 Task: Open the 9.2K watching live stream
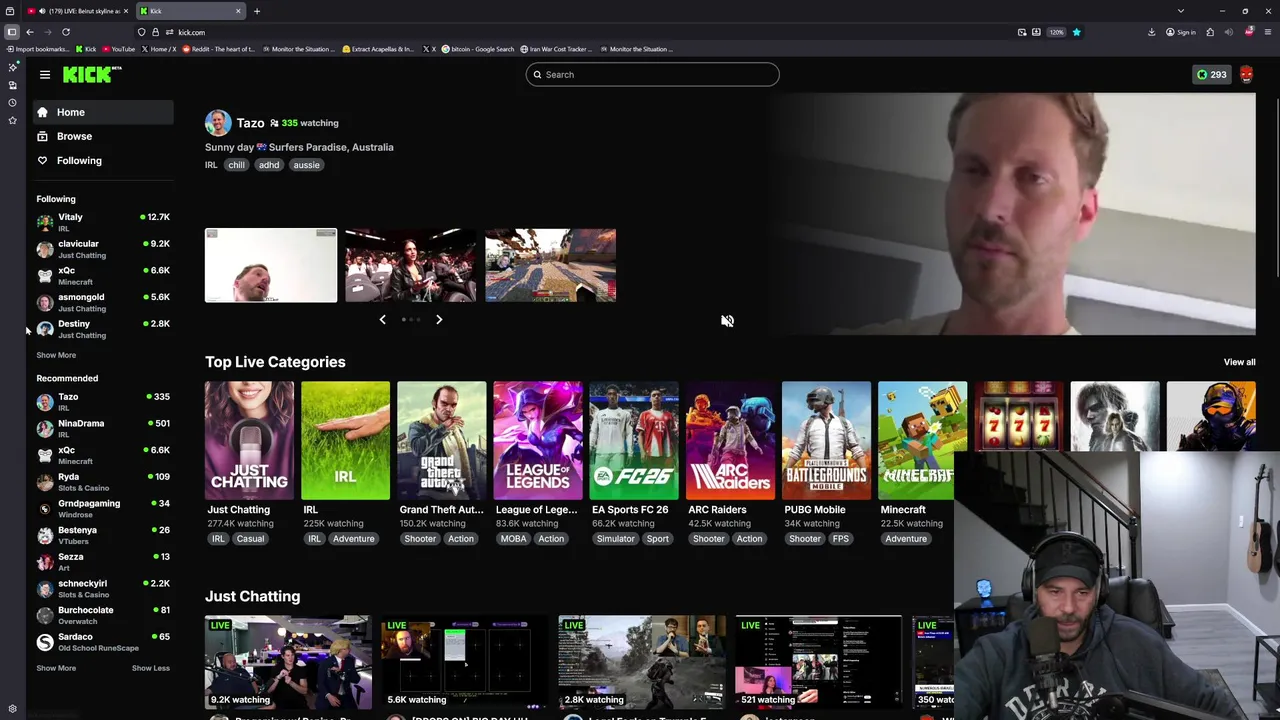pyautogui.click(x=288, y=662)
